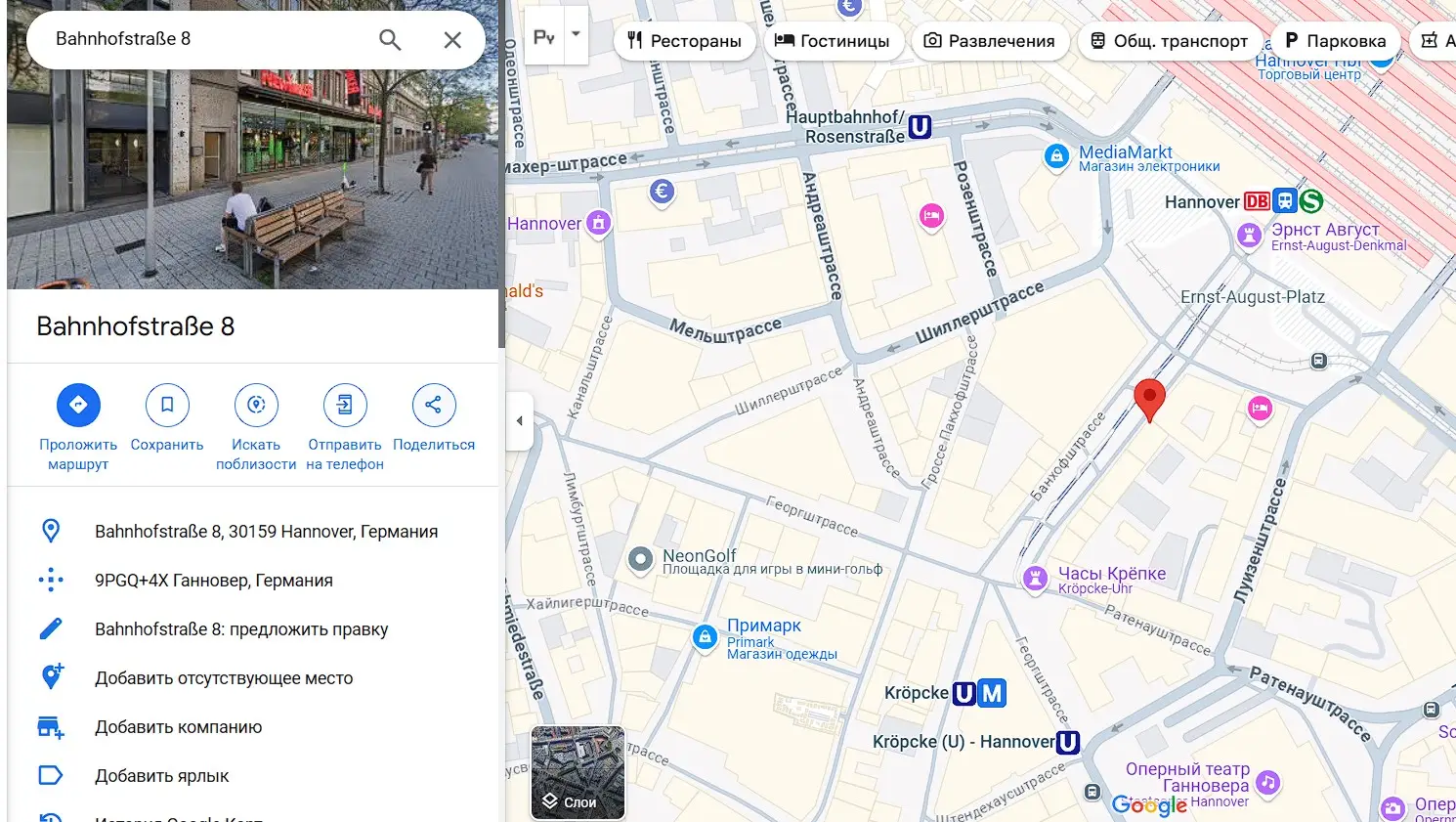Screen dimensions: 1456x822
Task: Click the MediaMarkt electronics store icon
Action: (x=1056, y=157)
